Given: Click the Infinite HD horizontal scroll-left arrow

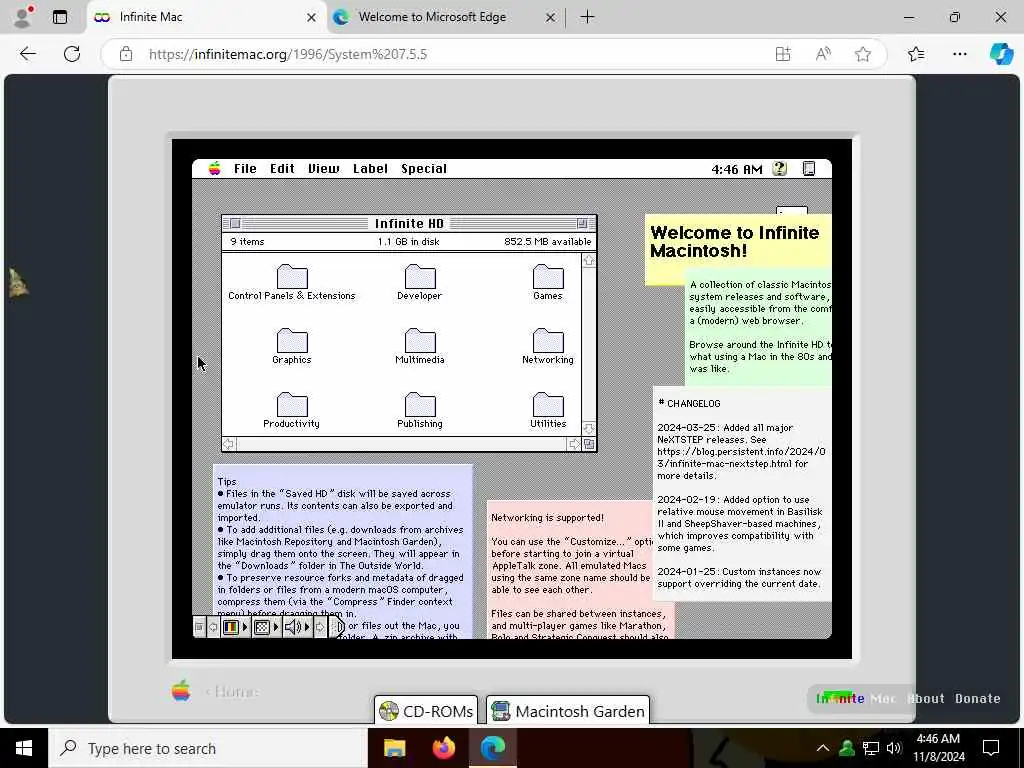Looking at the screenshot, I should point(229,444).
